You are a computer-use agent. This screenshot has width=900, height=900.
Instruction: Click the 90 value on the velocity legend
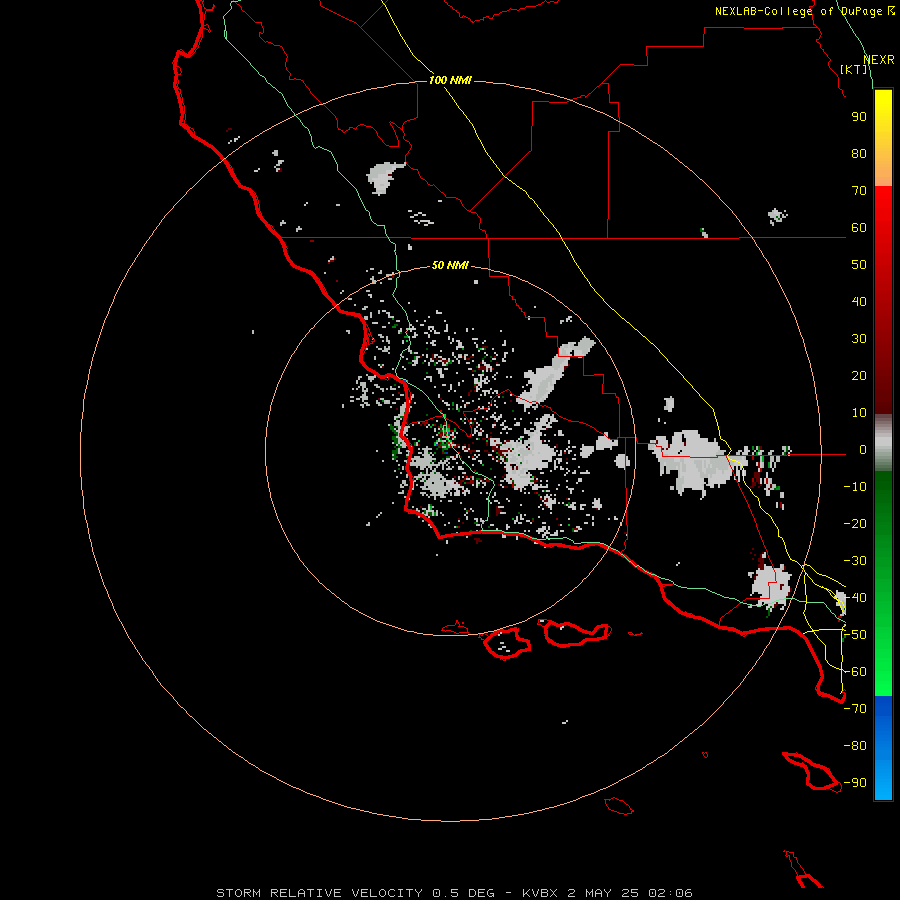(859, 117)
